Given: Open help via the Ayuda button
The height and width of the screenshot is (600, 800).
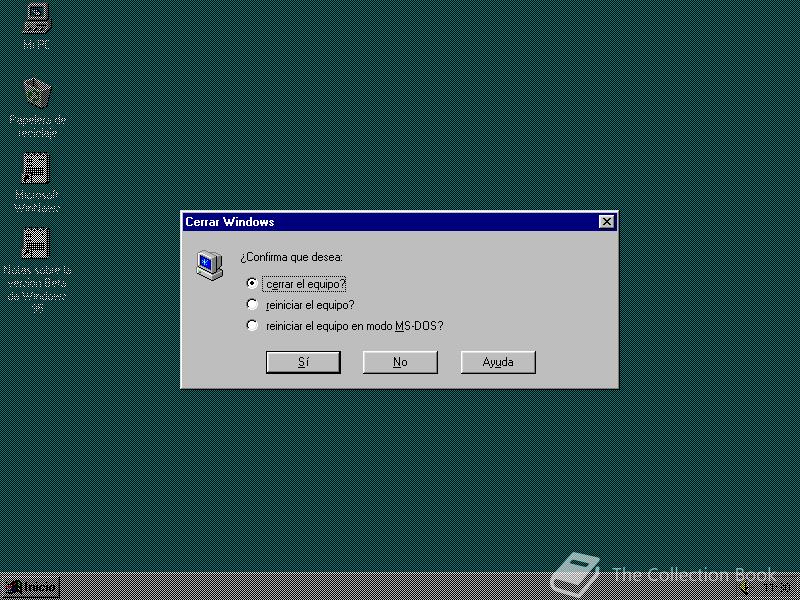Looking at the screenshot, I should tap(498, 362).
